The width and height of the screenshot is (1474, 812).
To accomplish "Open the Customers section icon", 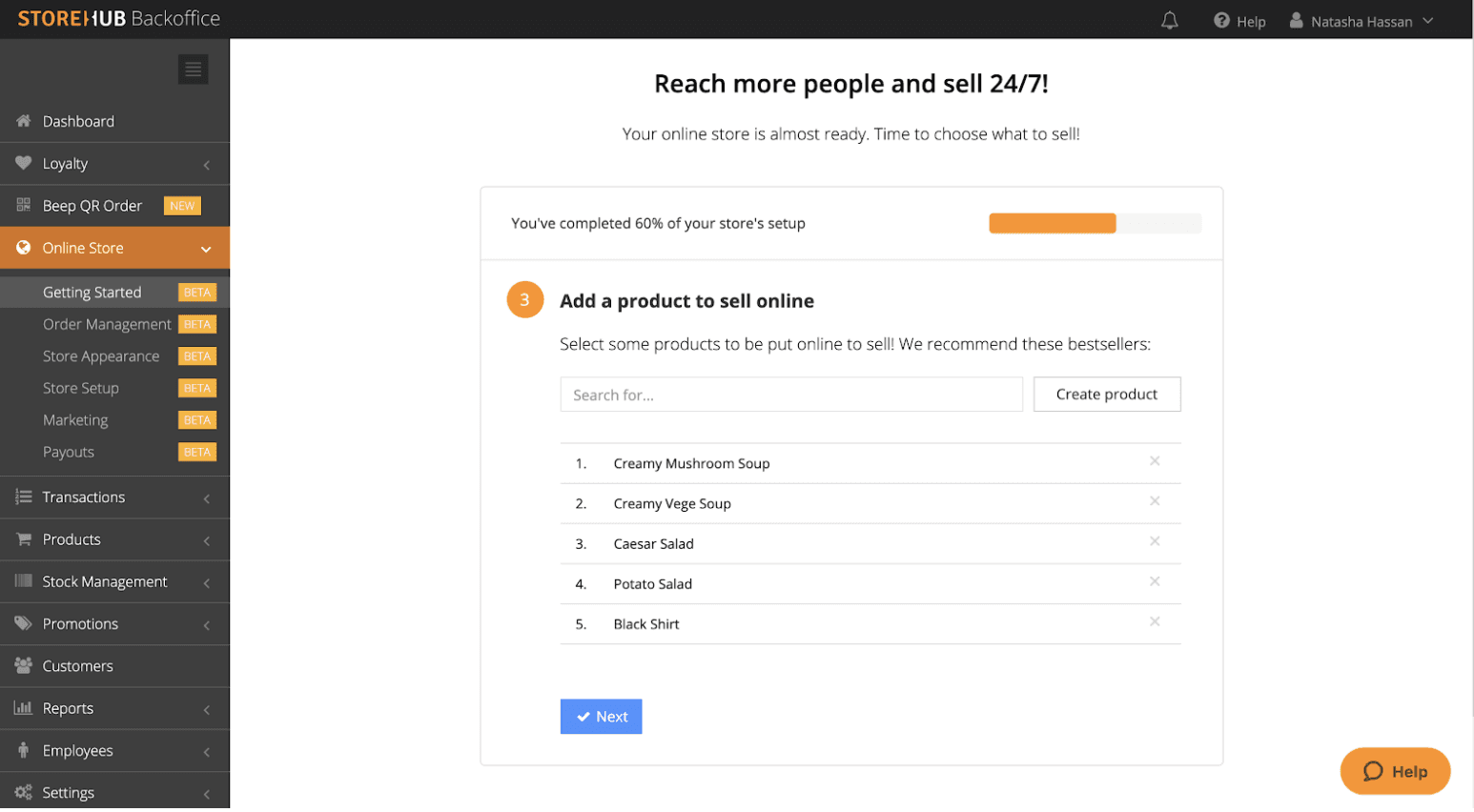I will [x=21, y=665].
